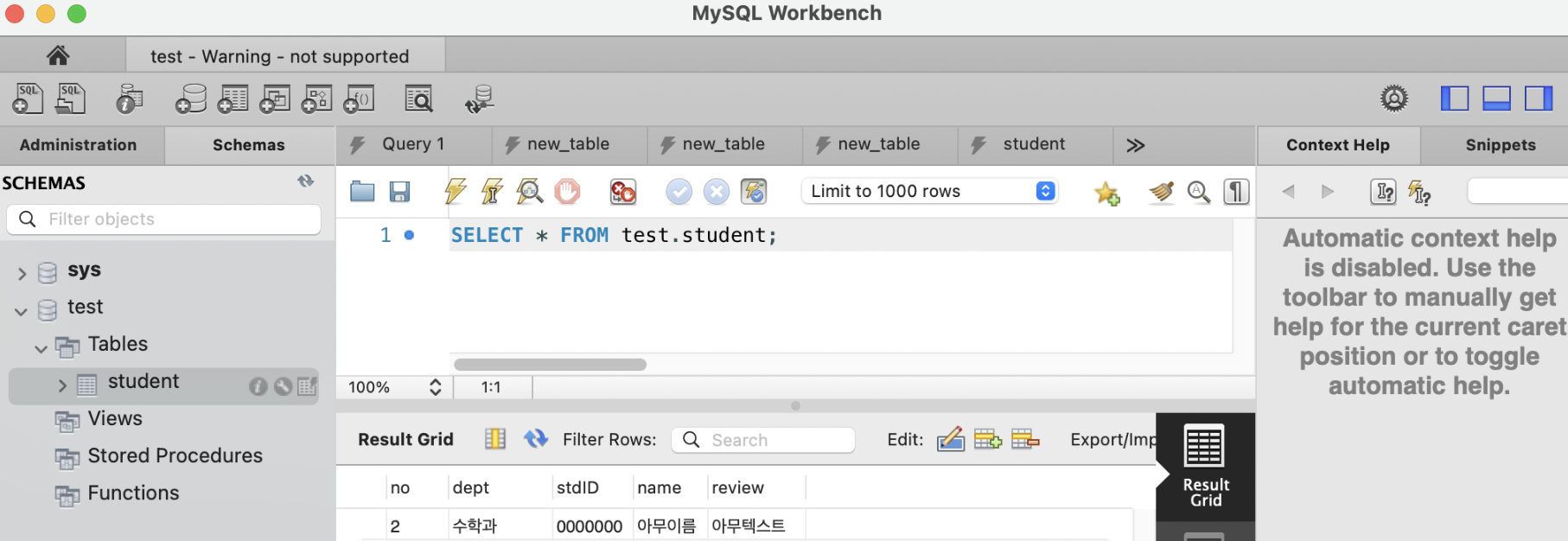Image resolution: width=1568 pixels, height=541 pixels.
Task: Save the script to file
Action: pos(399,191)
